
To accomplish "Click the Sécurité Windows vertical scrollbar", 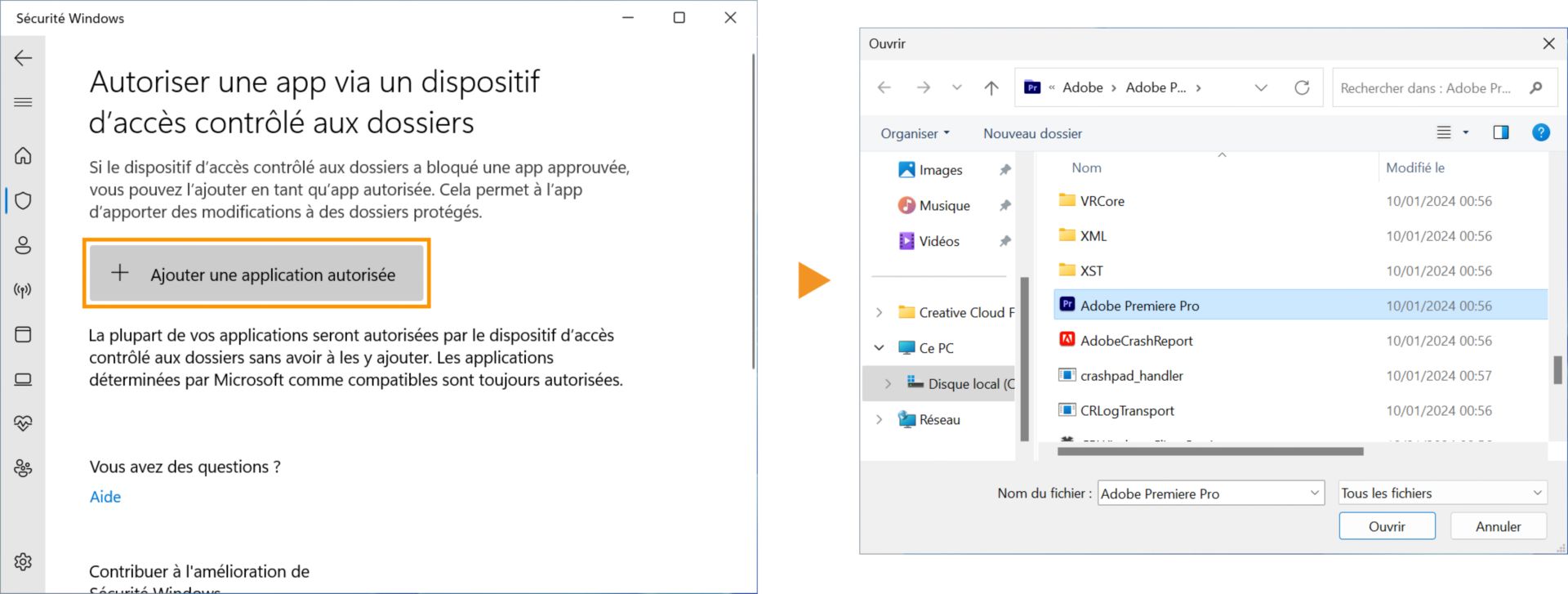I will tap(753, 211).
